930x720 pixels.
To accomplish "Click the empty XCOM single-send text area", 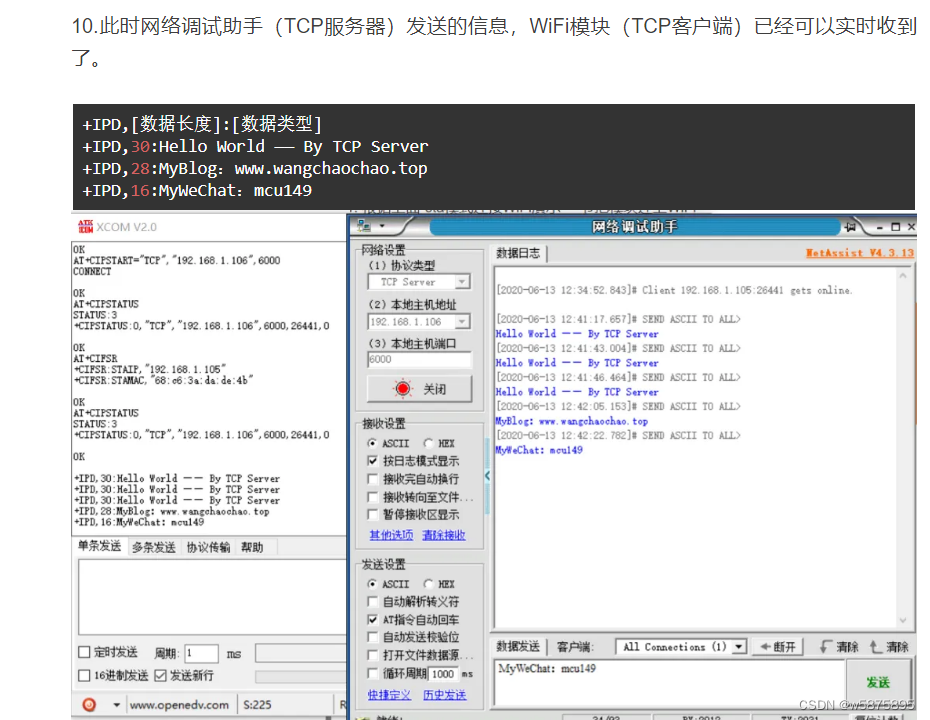I will (x=212, y=597).
